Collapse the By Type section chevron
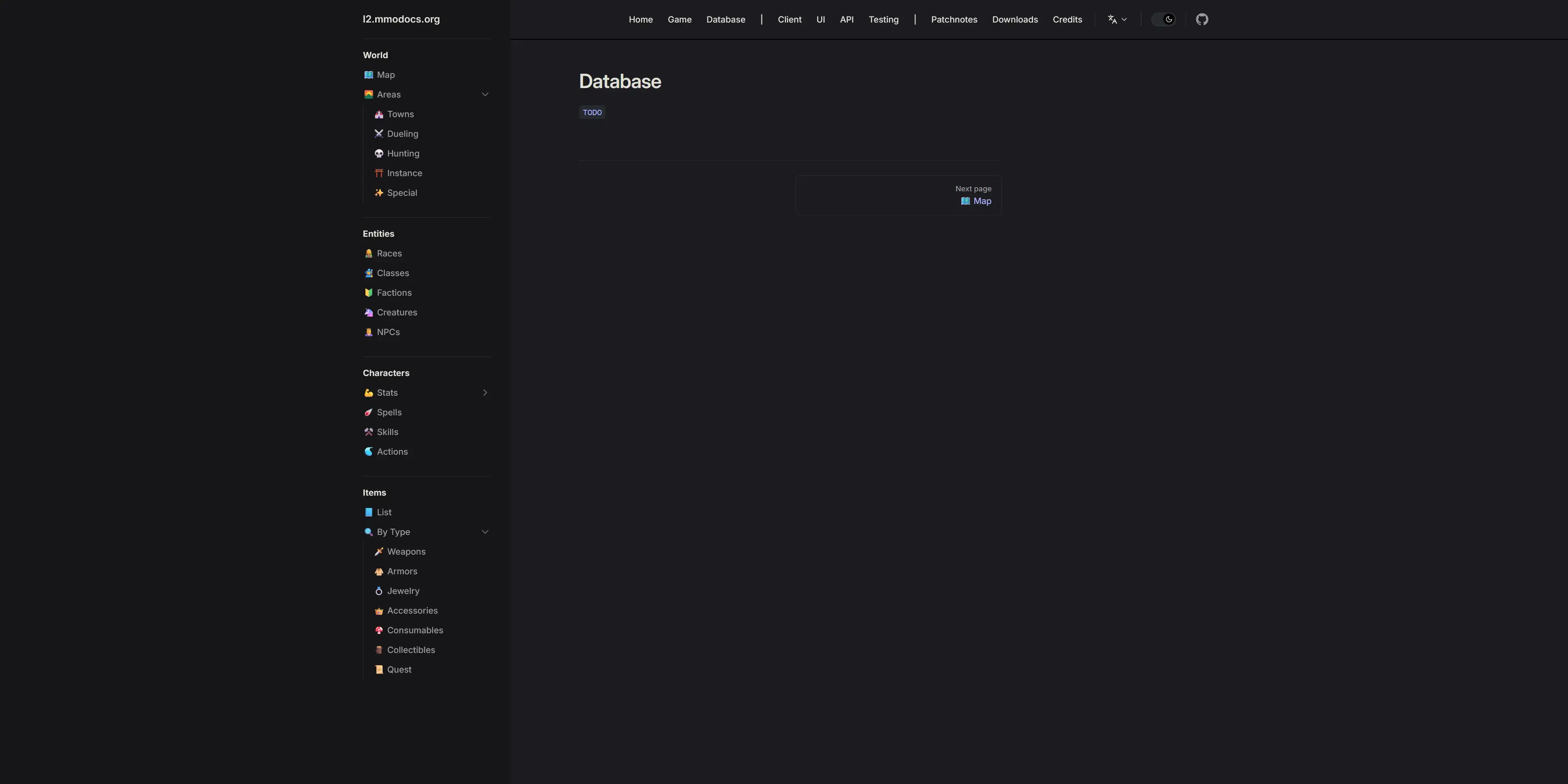 click(485, 532)
